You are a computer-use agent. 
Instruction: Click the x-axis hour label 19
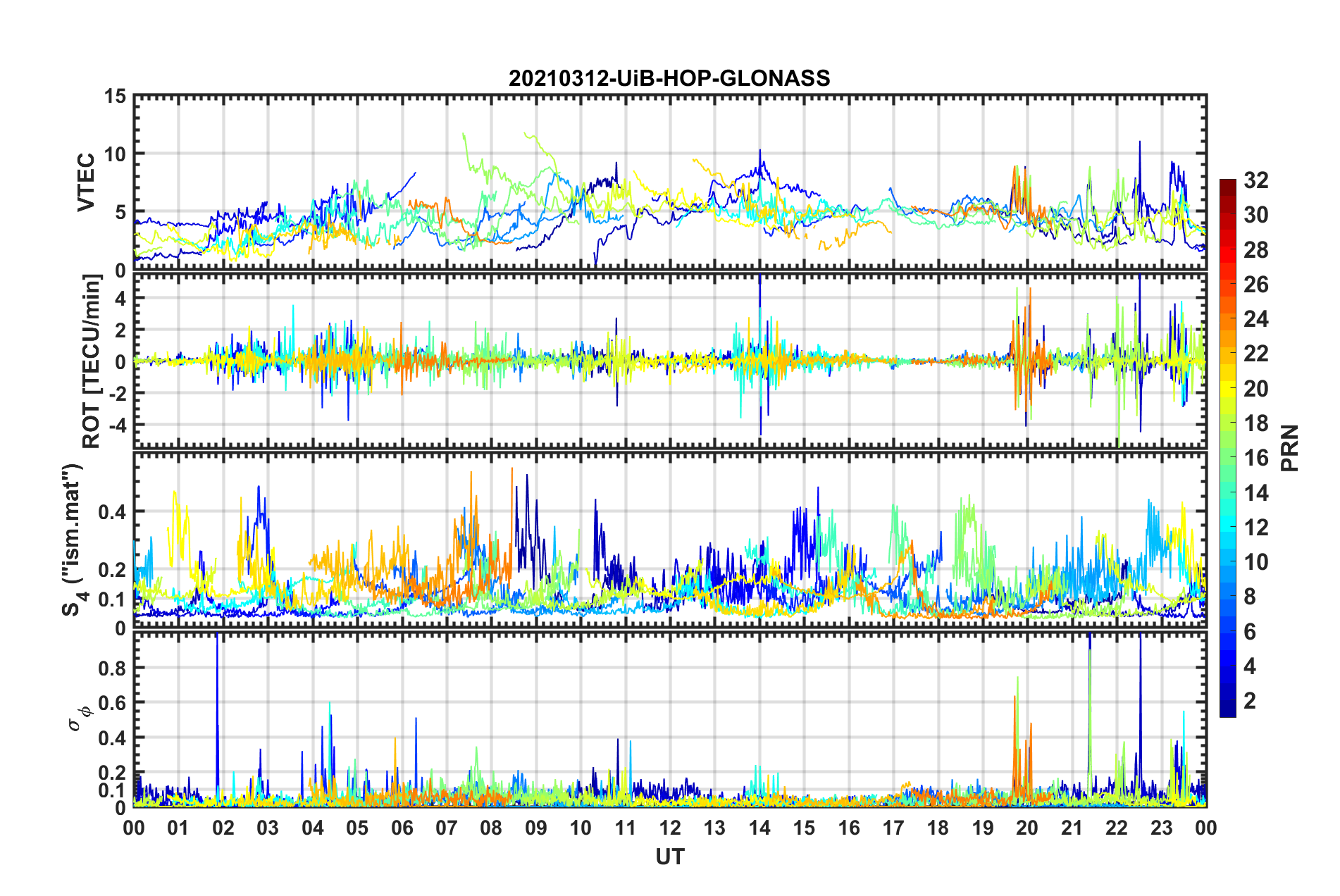983,828
